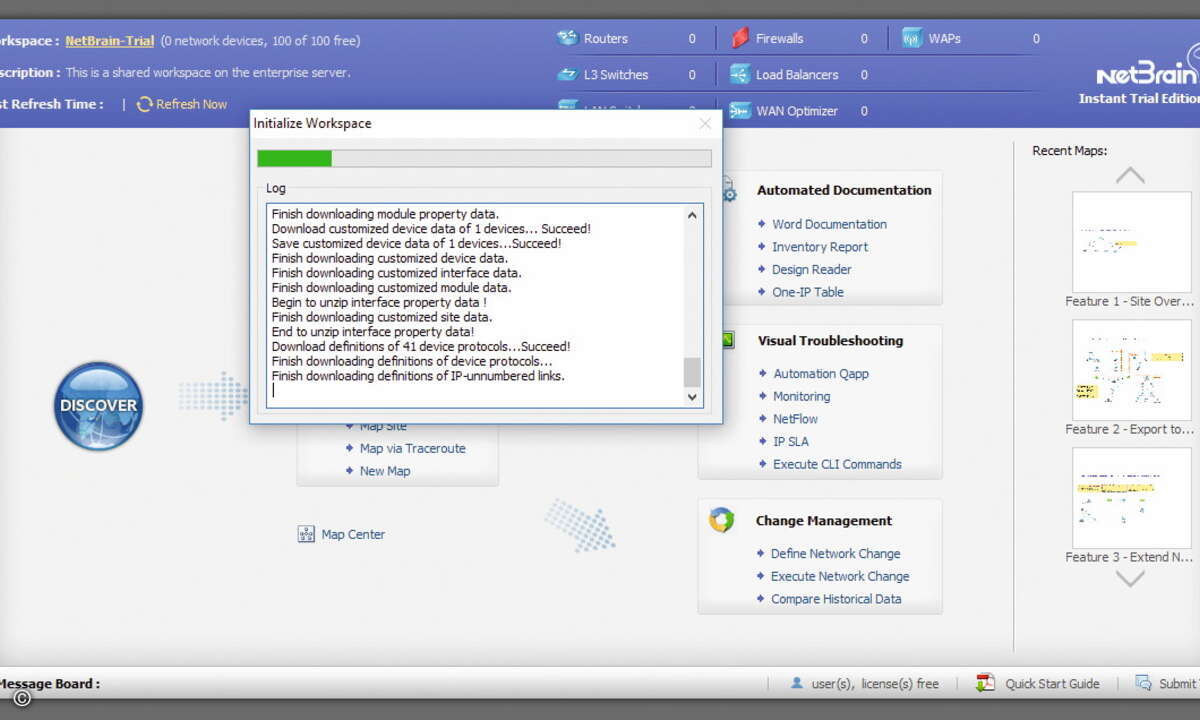
Task: Click the Map Center icon
Action: click(x=307, y=534)
